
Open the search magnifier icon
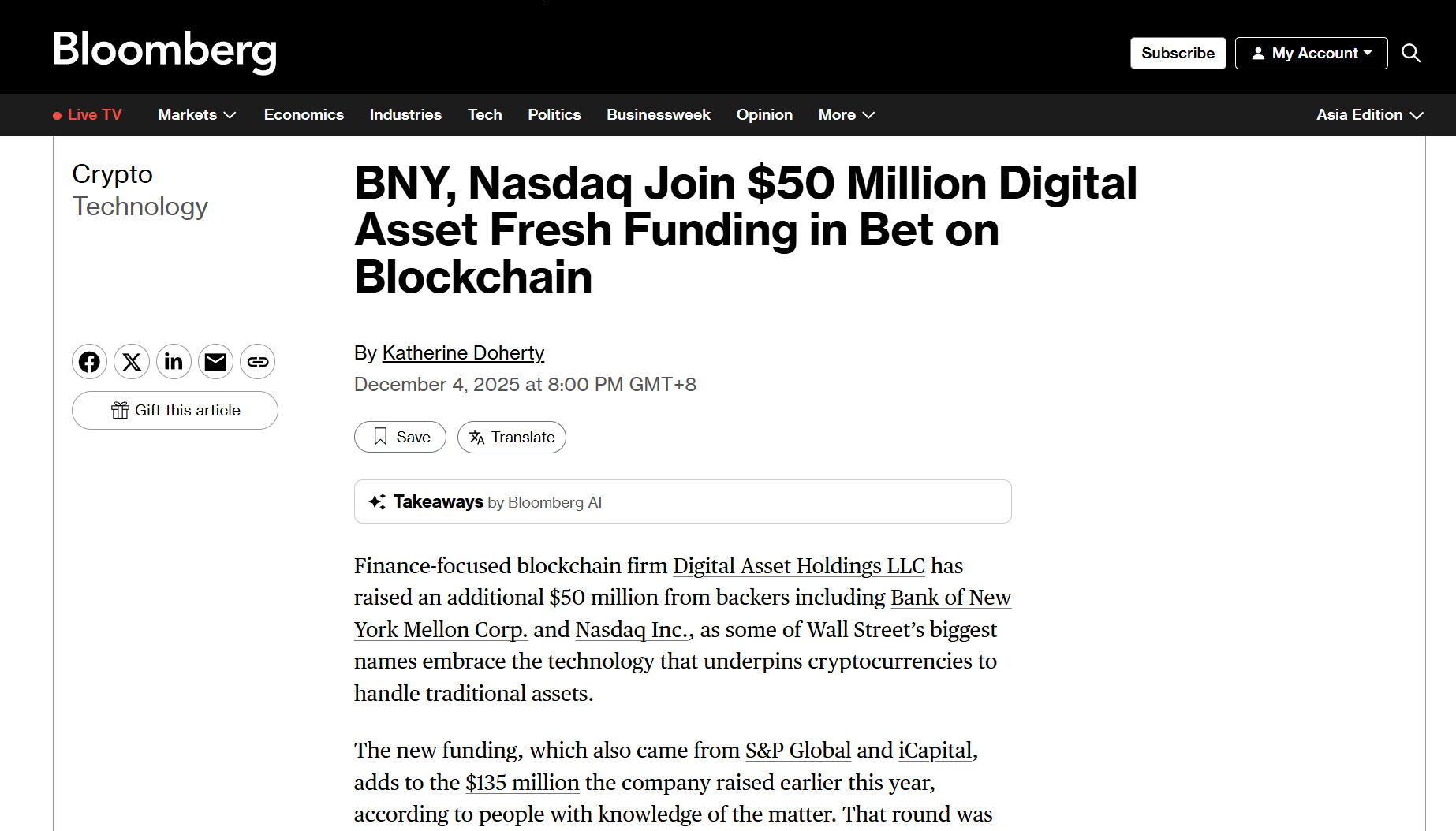(x=1411, y=53)
